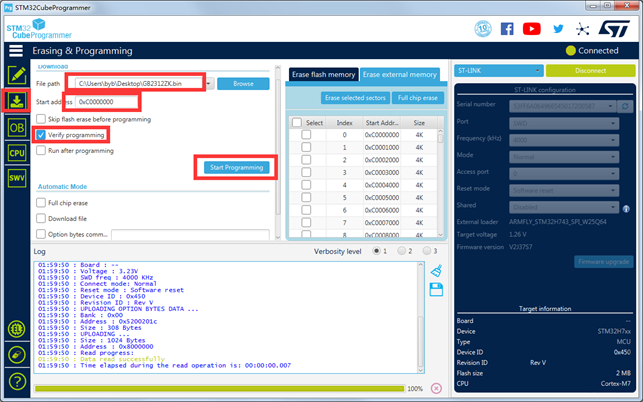Click the Firmware upgrade button
Image resolution: width=643 pixels, height=402 pixels.
click(x=604, y=262)
